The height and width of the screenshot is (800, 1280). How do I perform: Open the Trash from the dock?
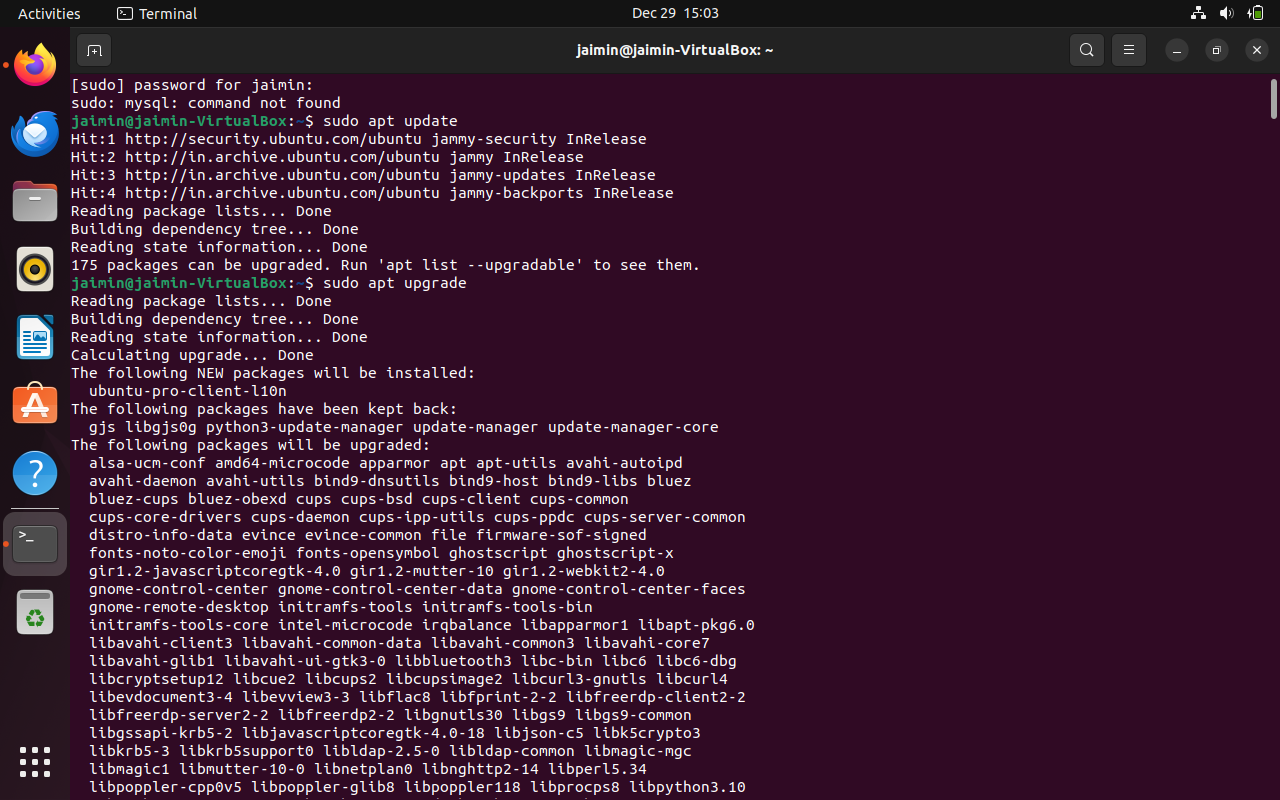34,612
